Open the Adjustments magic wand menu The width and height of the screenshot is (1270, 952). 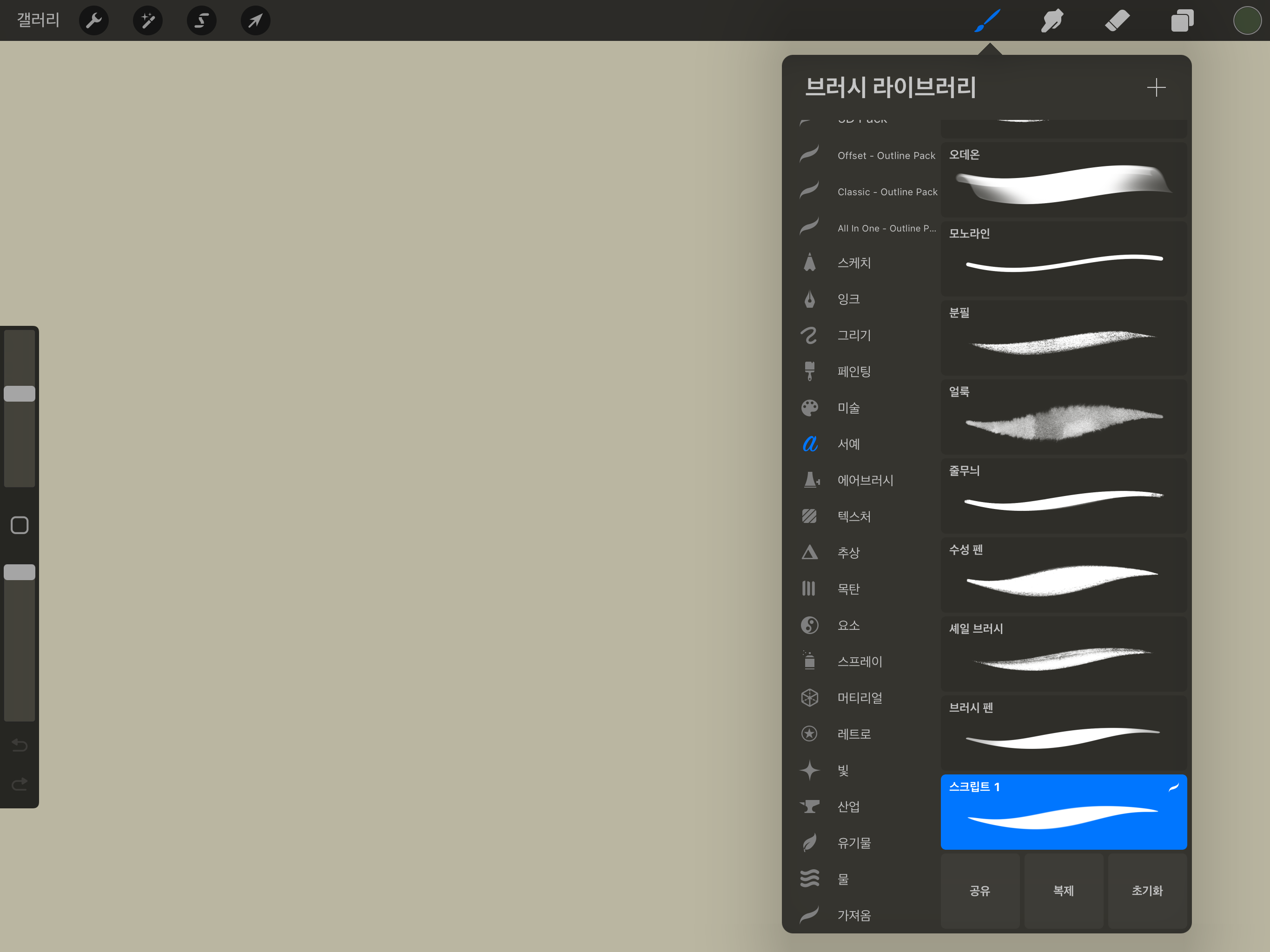[x=147, y=20]
